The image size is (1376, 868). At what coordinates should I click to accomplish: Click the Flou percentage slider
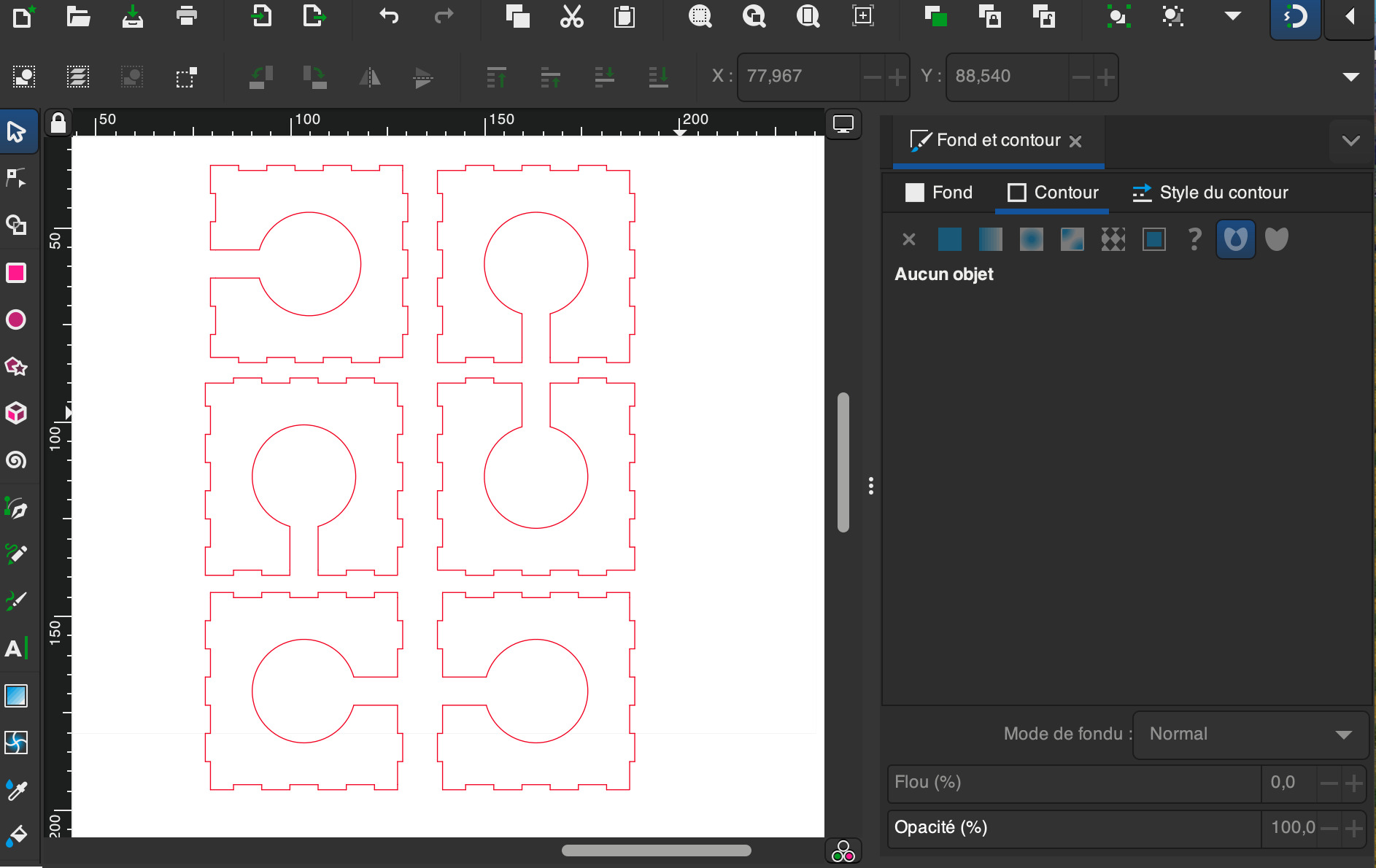pyautogui.click(x=1075, y=783)
